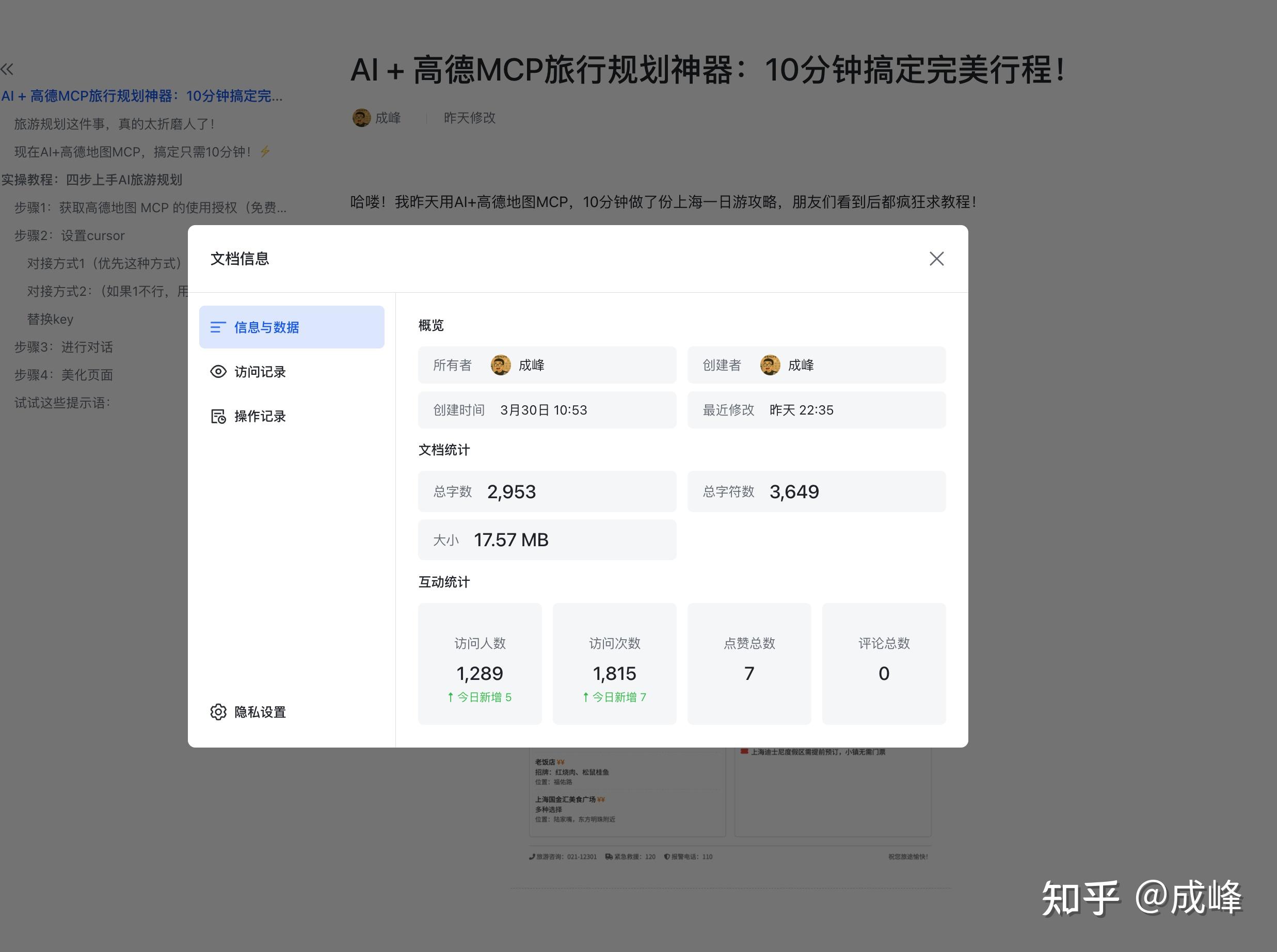The height and width of the screenshot is (952, 1277).
Task: Click the 操作记录 history icon
Action: click(x=218, y=416)
